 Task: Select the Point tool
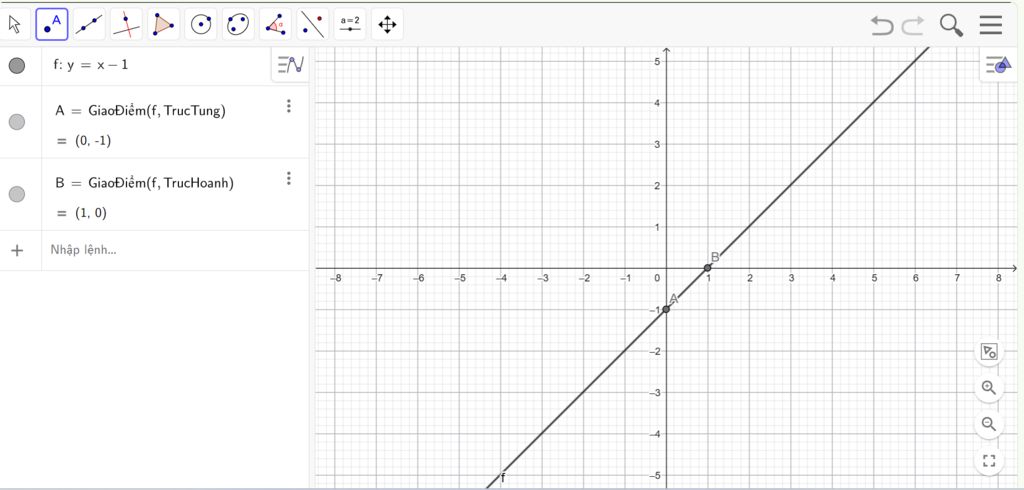[x=52, y=25]
